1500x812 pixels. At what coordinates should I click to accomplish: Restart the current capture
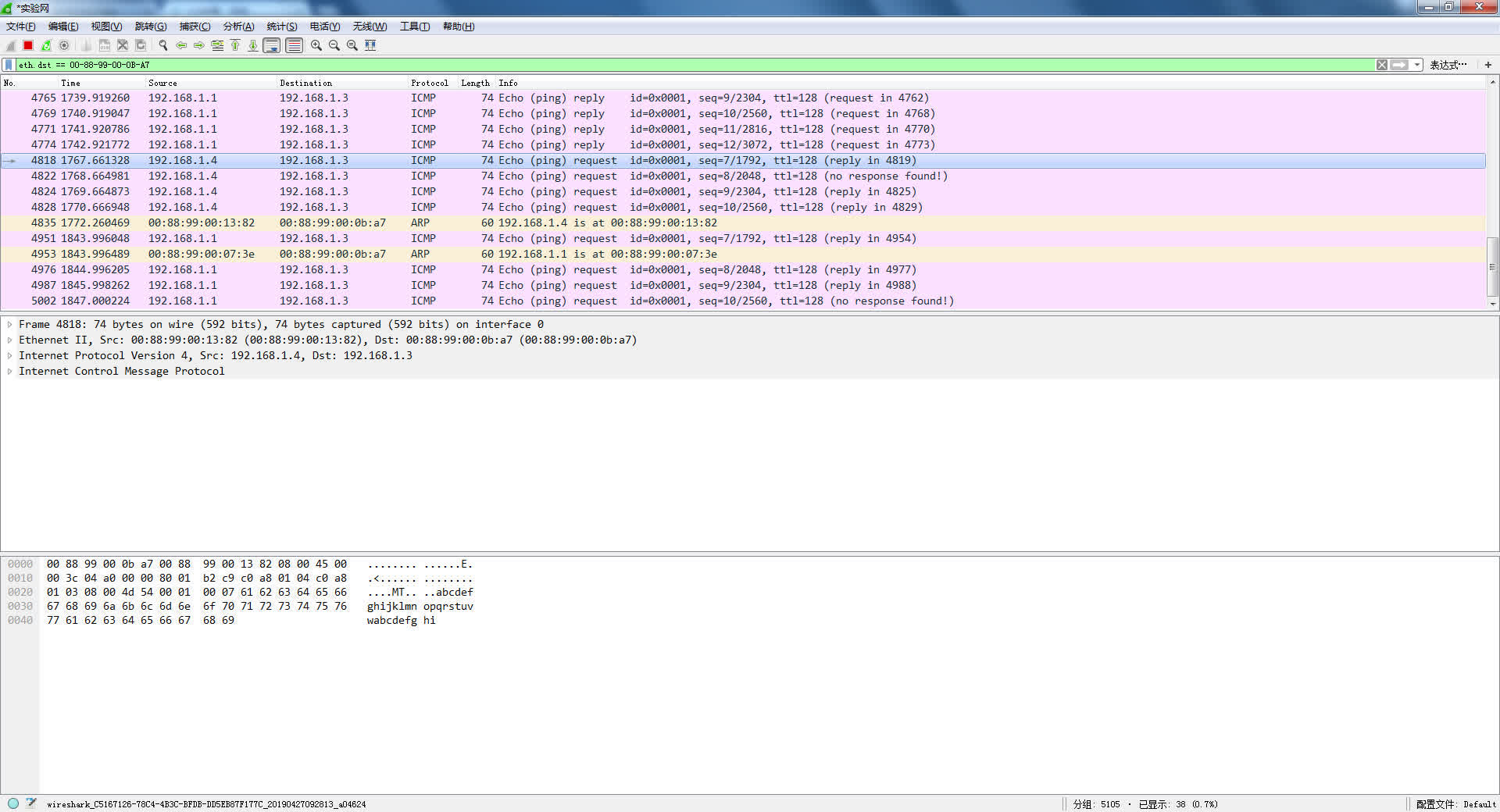[46, 45]
